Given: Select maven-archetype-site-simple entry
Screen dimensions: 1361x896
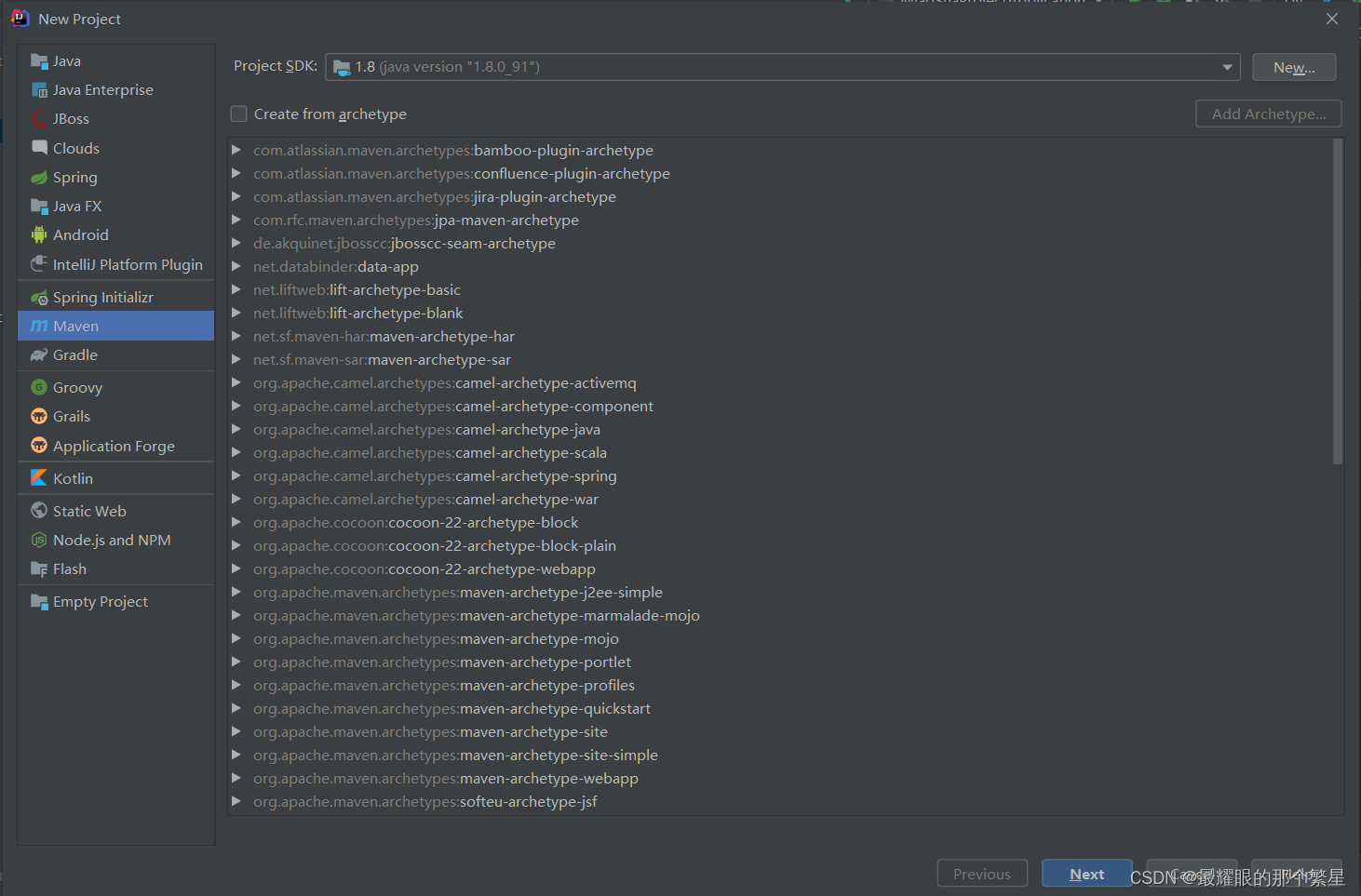Looking at the screenshot, I should [455, 755].
